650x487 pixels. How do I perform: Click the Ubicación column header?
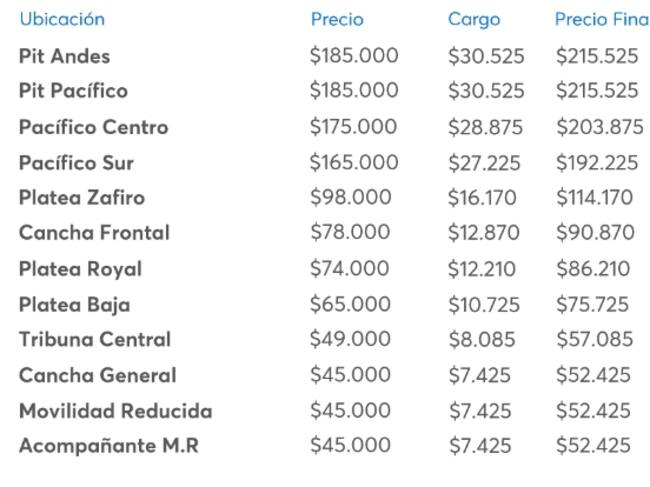point(61,19)
